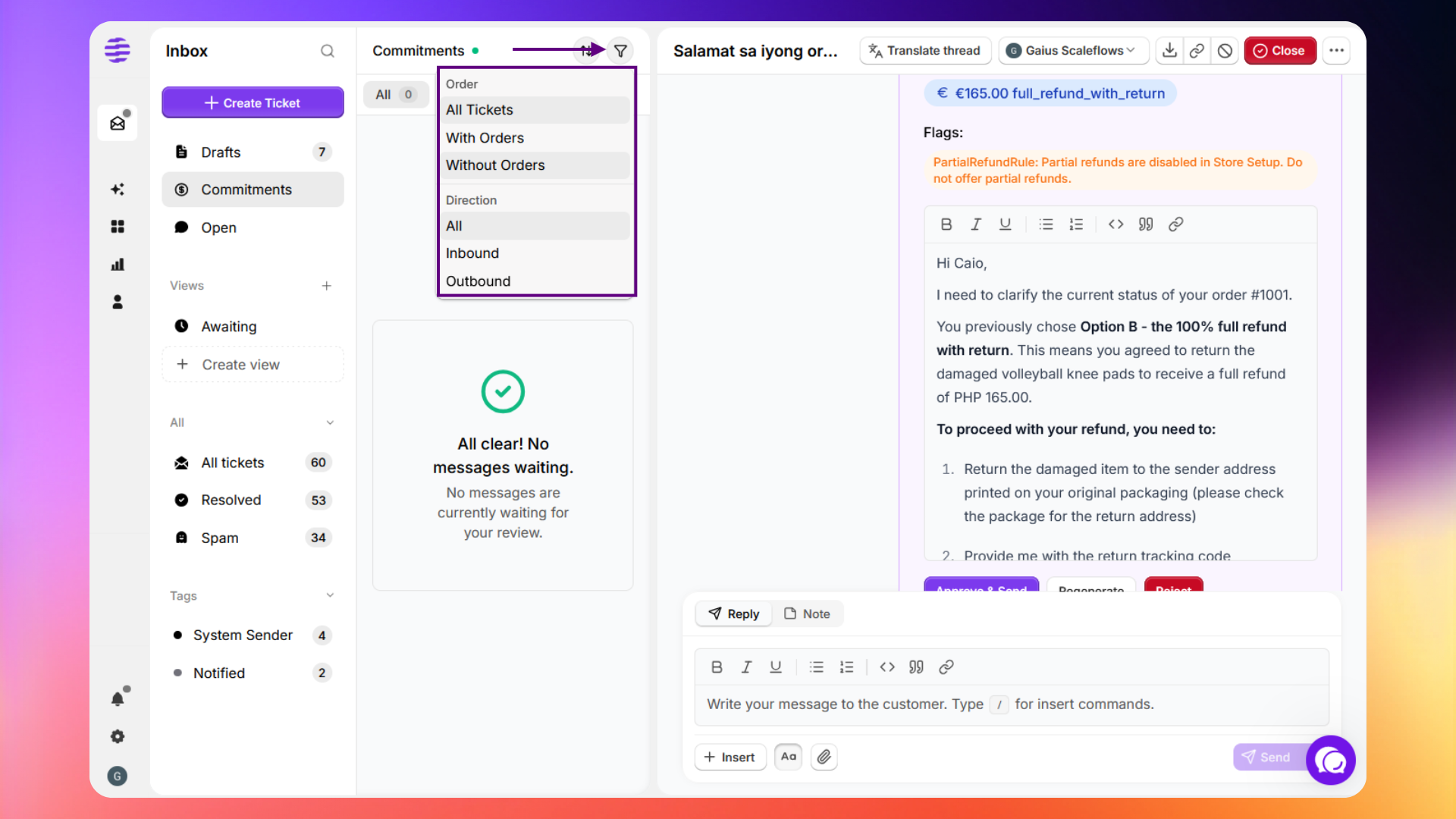Click the attachment paperclip icon
Viewport: 1456px width, 819px height.
(824, 757)
